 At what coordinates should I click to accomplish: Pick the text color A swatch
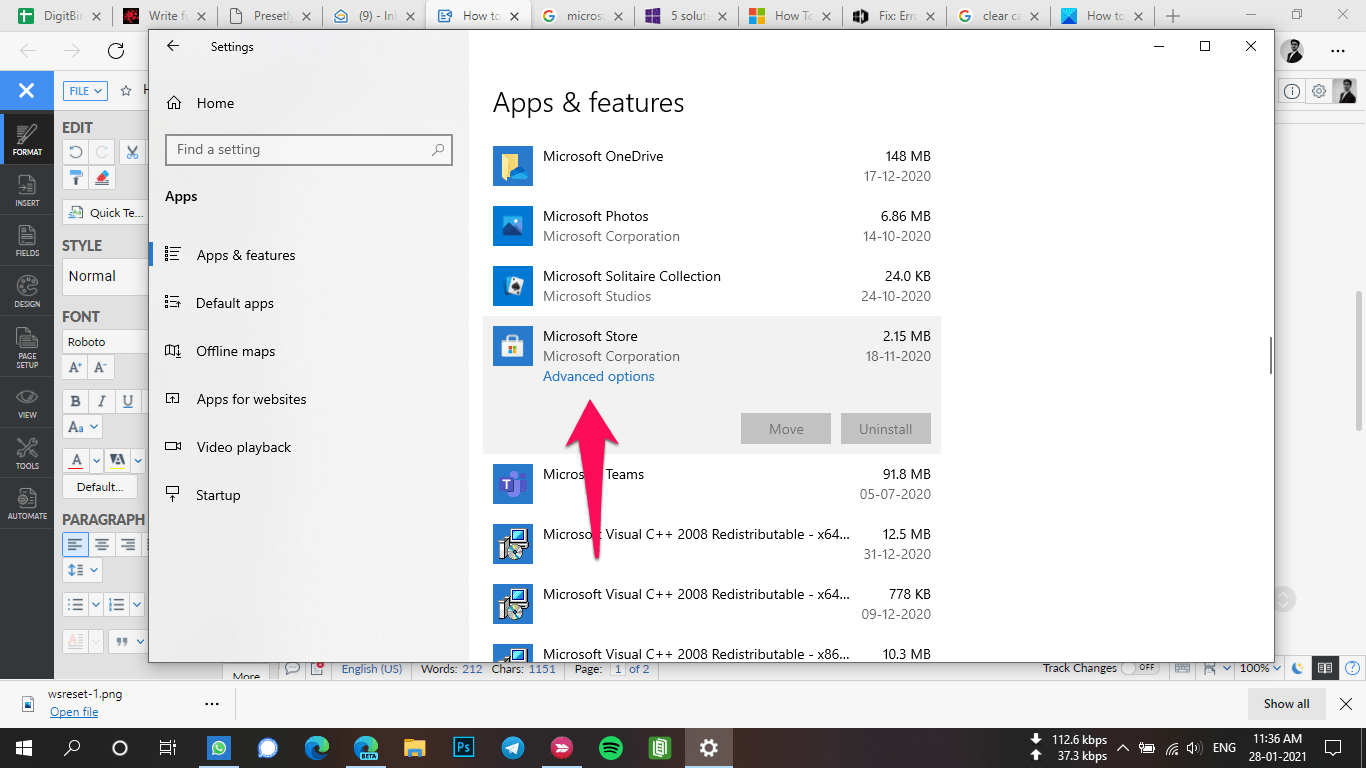(77, 461)
